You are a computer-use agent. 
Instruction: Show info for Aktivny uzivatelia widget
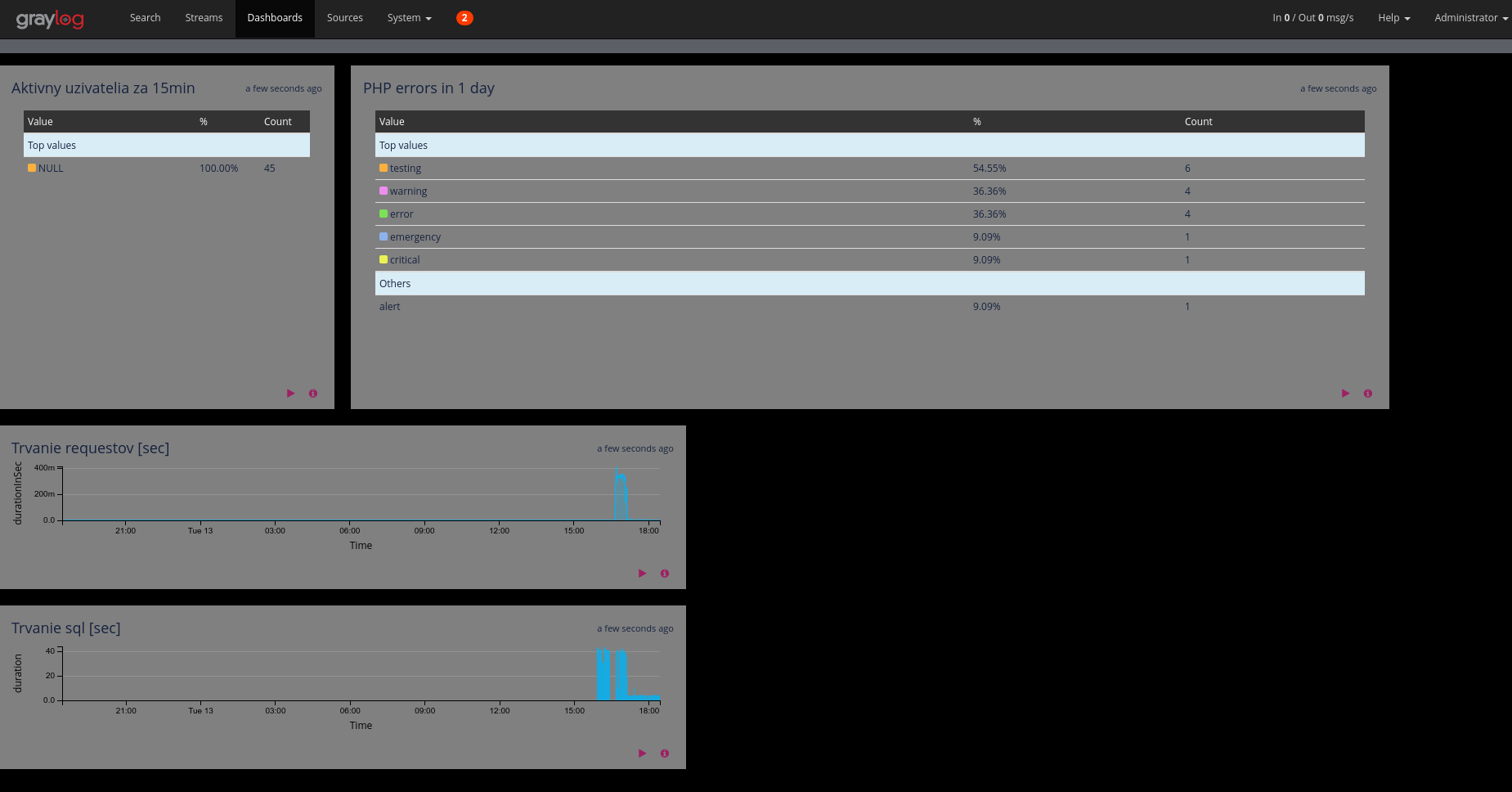coord(312,393)
